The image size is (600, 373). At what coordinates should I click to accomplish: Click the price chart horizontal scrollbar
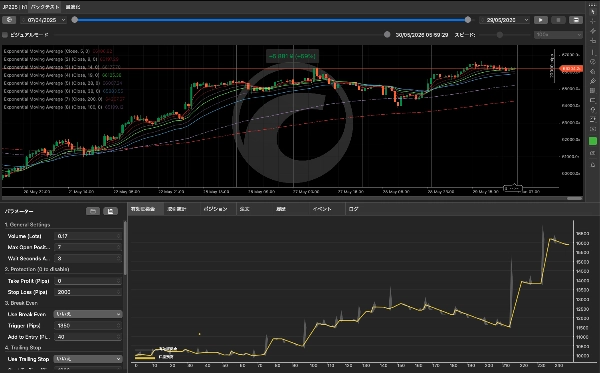(x=574, y=198)
